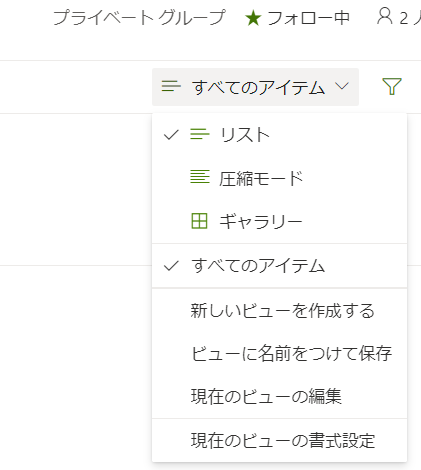Click the フォロー中 follow toggle text
421x470 pixels.
(x=308, y=18)
